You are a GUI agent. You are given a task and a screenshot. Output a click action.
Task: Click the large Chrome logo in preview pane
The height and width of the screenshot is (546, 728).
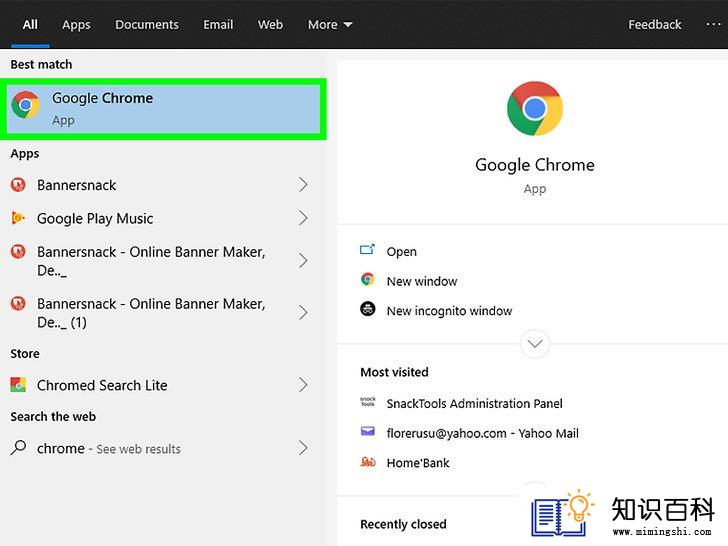click(x=535, y=109)
